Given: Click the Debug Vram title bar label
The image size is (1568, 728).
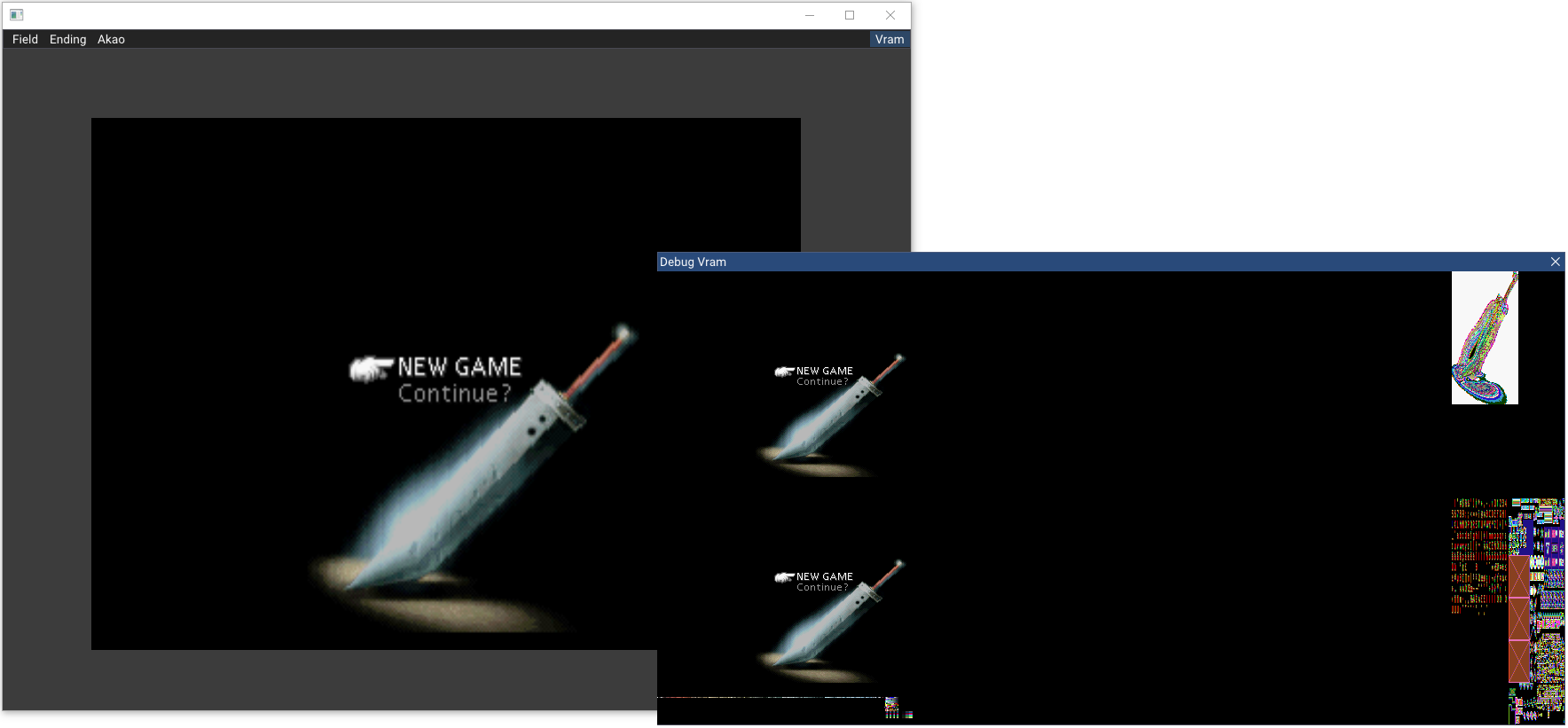Looking at the screenshot, I should coord(693,262).
